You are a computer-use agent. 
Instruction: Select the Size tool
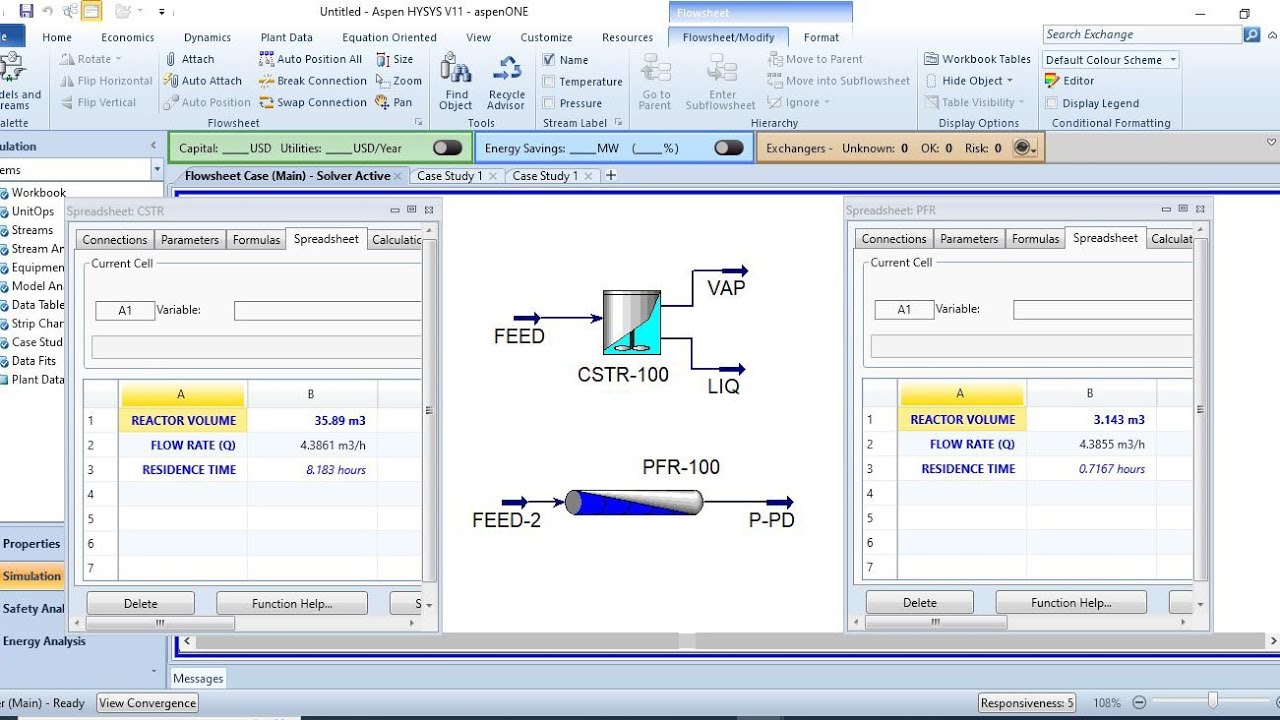(394, 59)
